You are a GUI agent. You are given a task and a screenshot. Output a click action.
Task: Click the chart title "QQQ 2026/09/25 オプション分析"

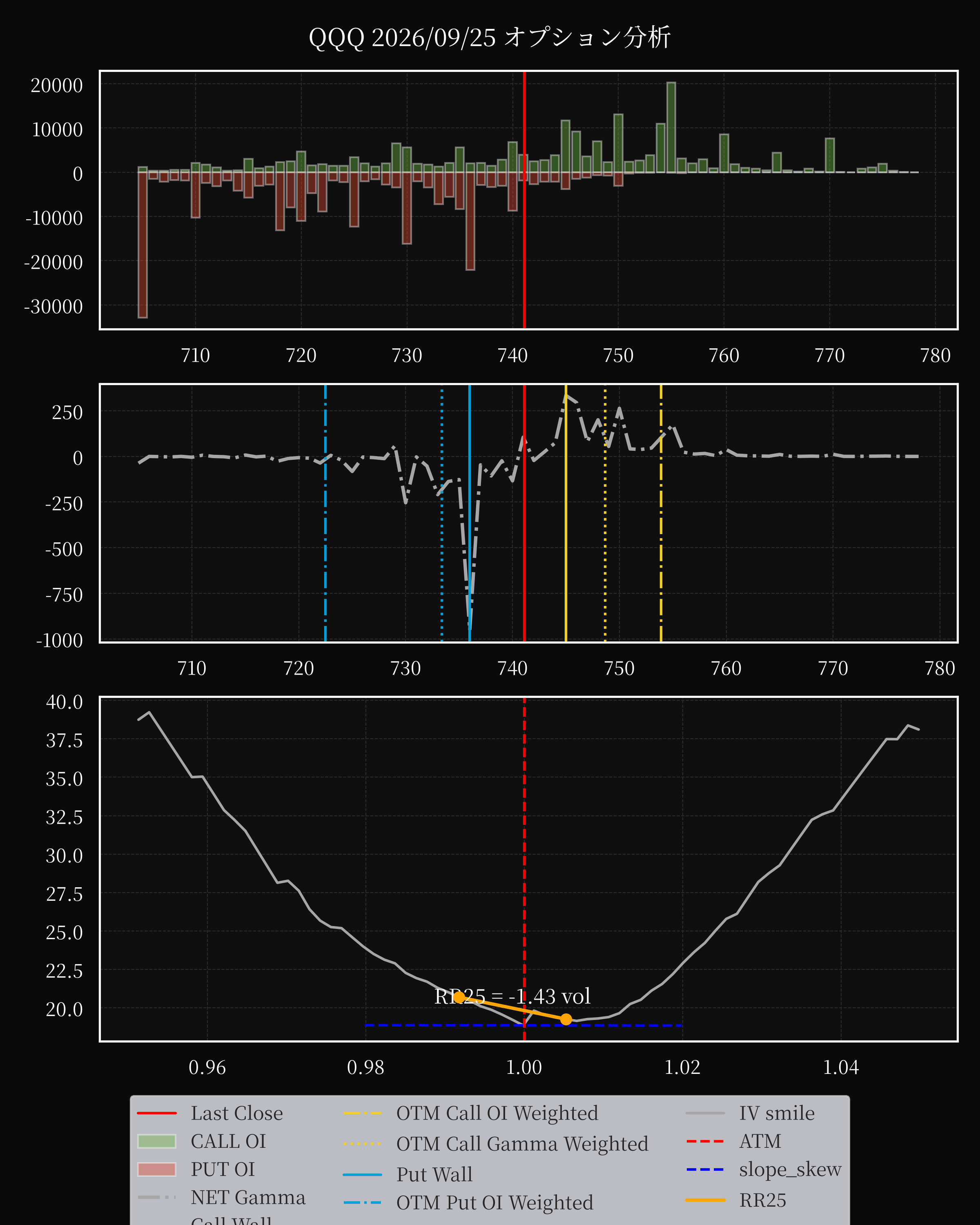click(x=490, y=38)
